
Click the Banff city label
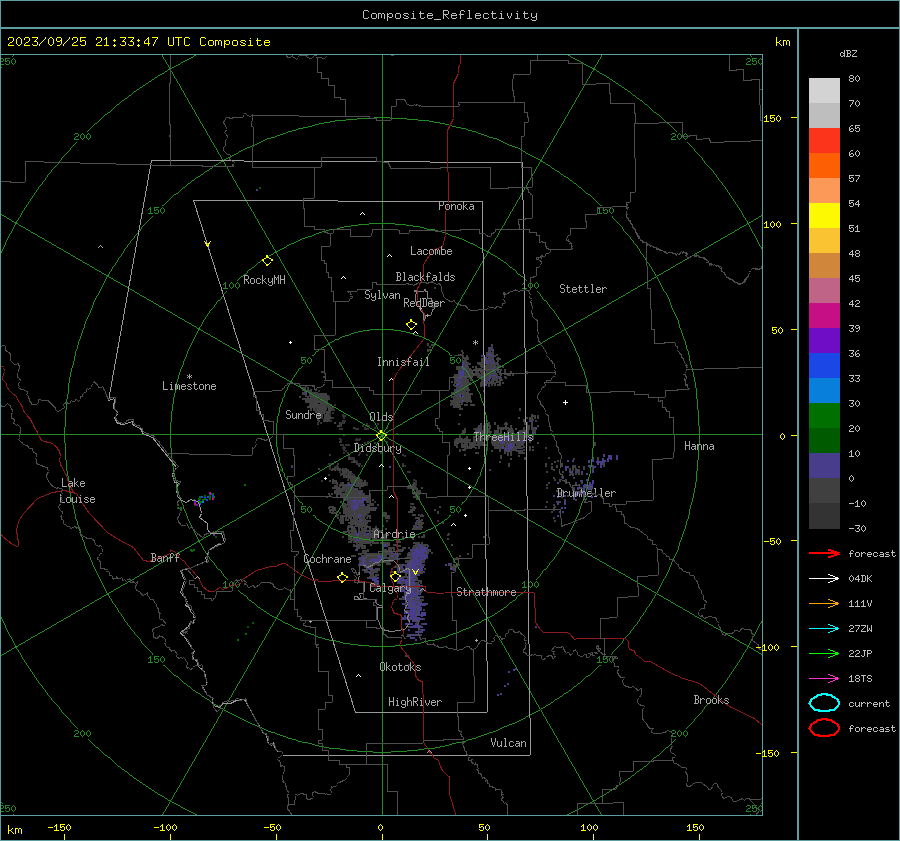click(165, 558)
